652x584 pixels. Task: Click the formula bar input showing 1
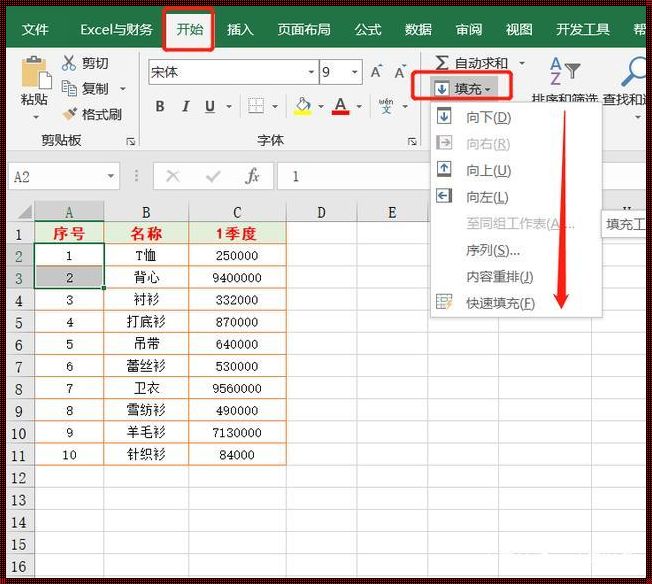coord(353,176)
